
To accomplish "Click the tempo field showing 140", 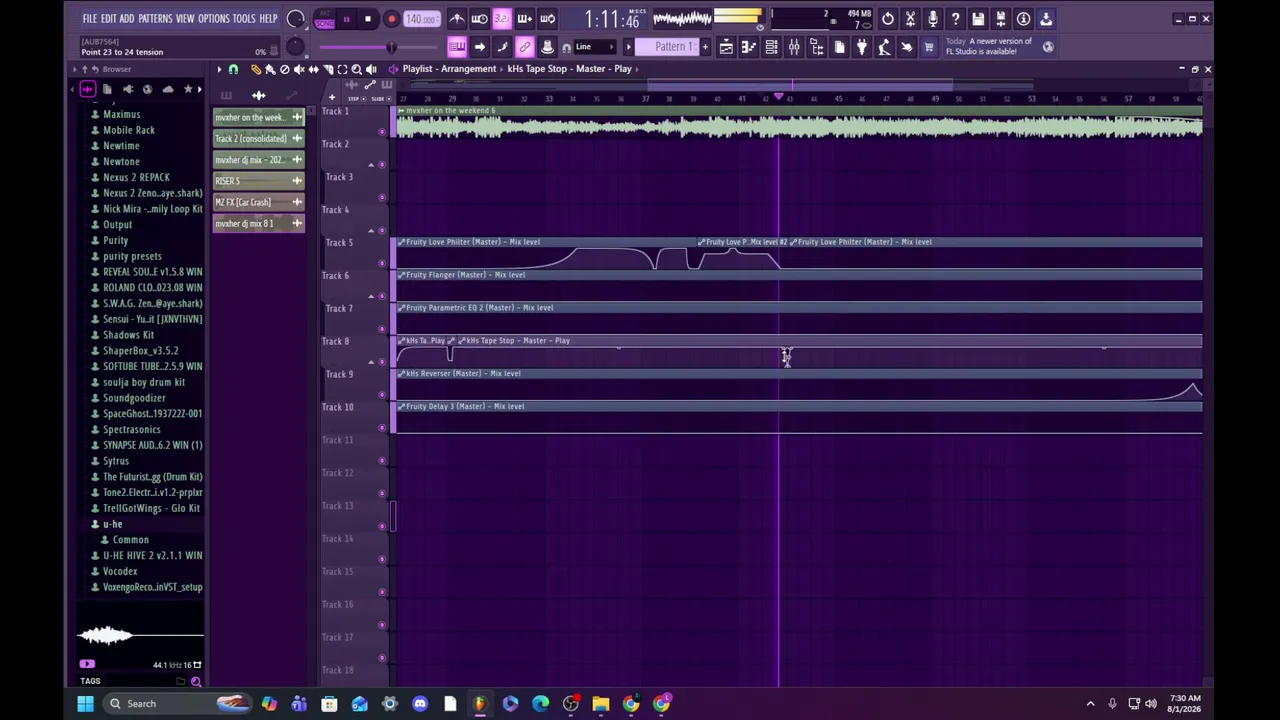I will click(421, 19).
